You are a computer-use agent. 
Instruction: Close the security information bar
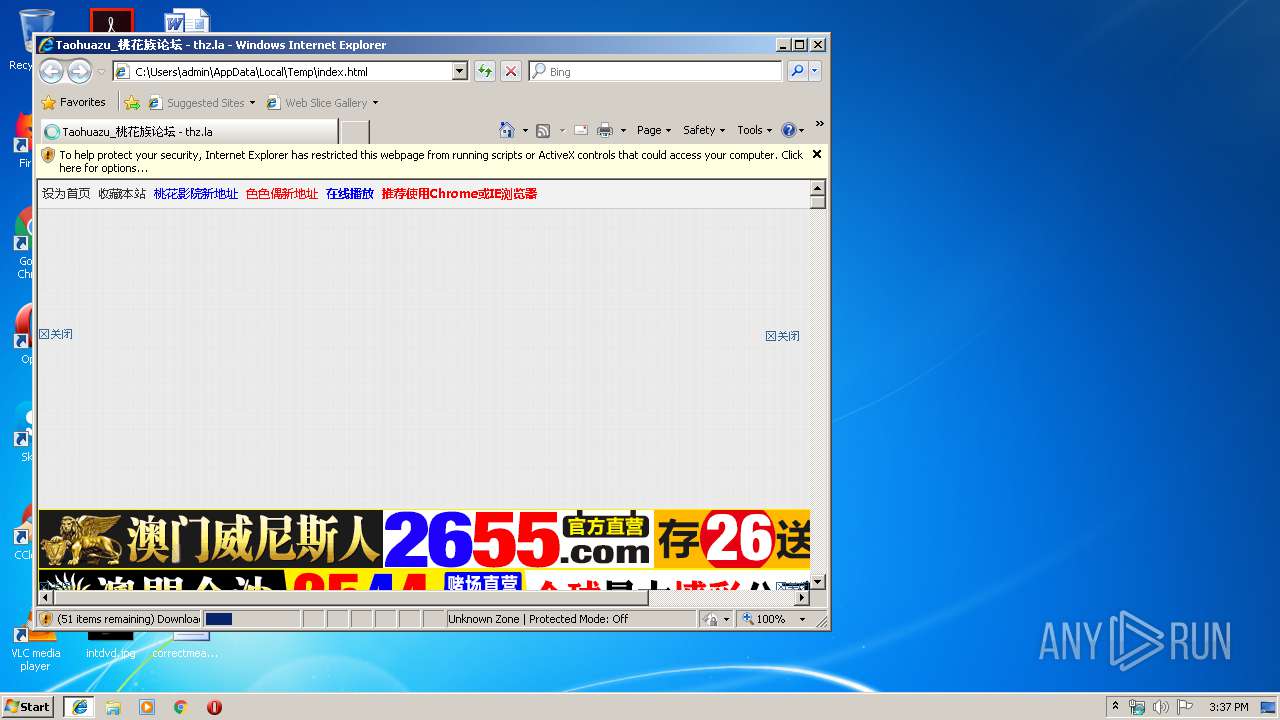(x=817, y=154)
